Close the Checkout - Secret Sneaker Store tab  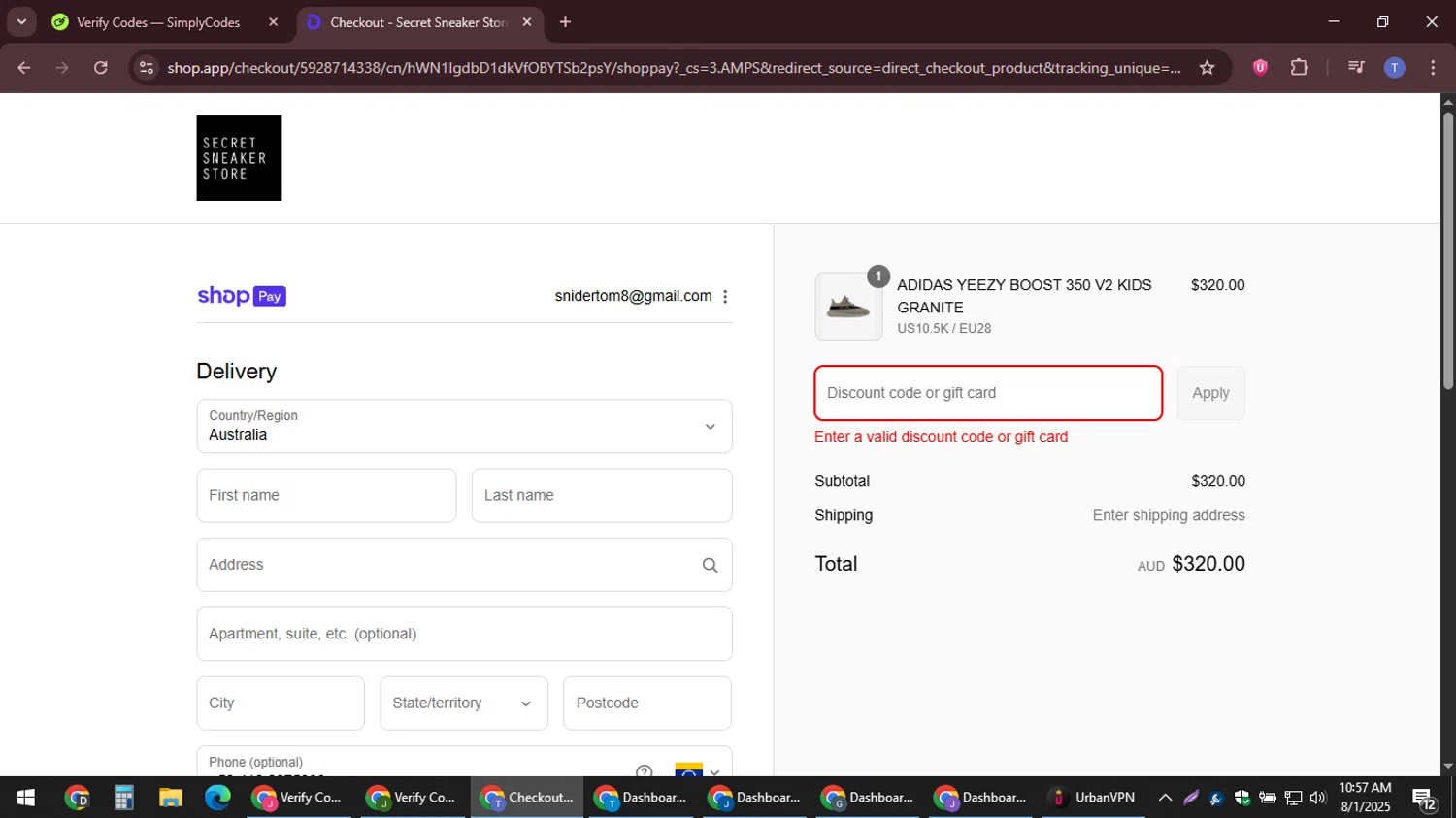click(527, 22)
